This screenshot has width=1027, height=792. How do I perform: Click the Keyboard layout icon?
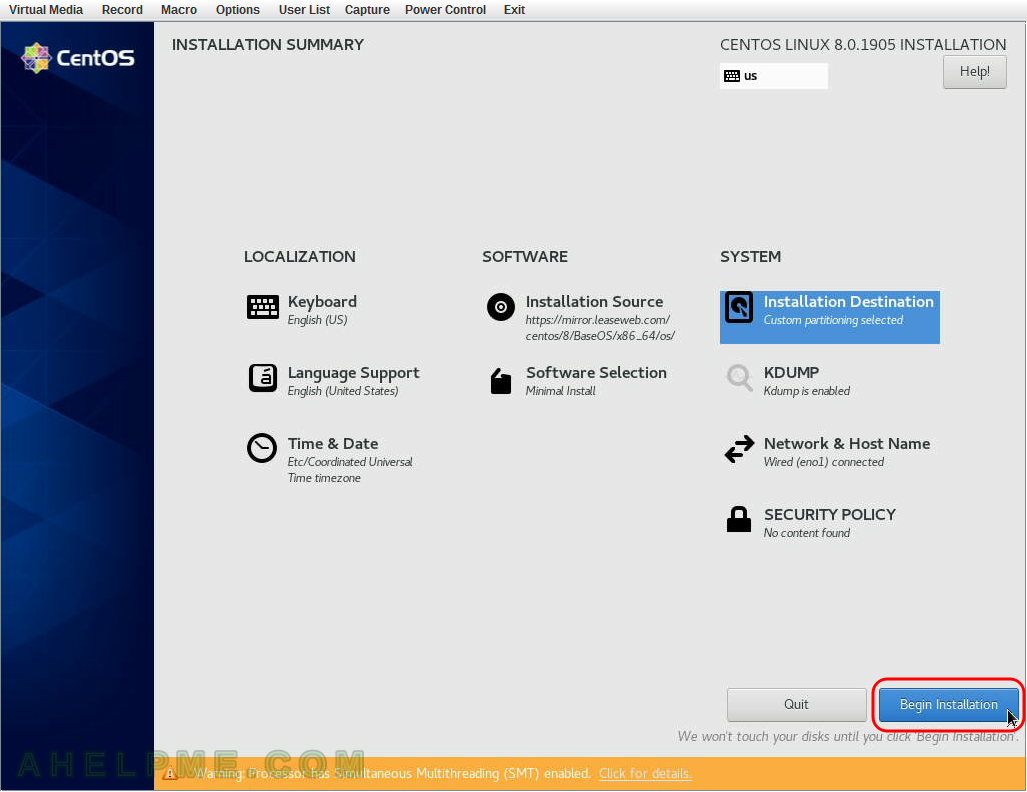coord(263,307)
